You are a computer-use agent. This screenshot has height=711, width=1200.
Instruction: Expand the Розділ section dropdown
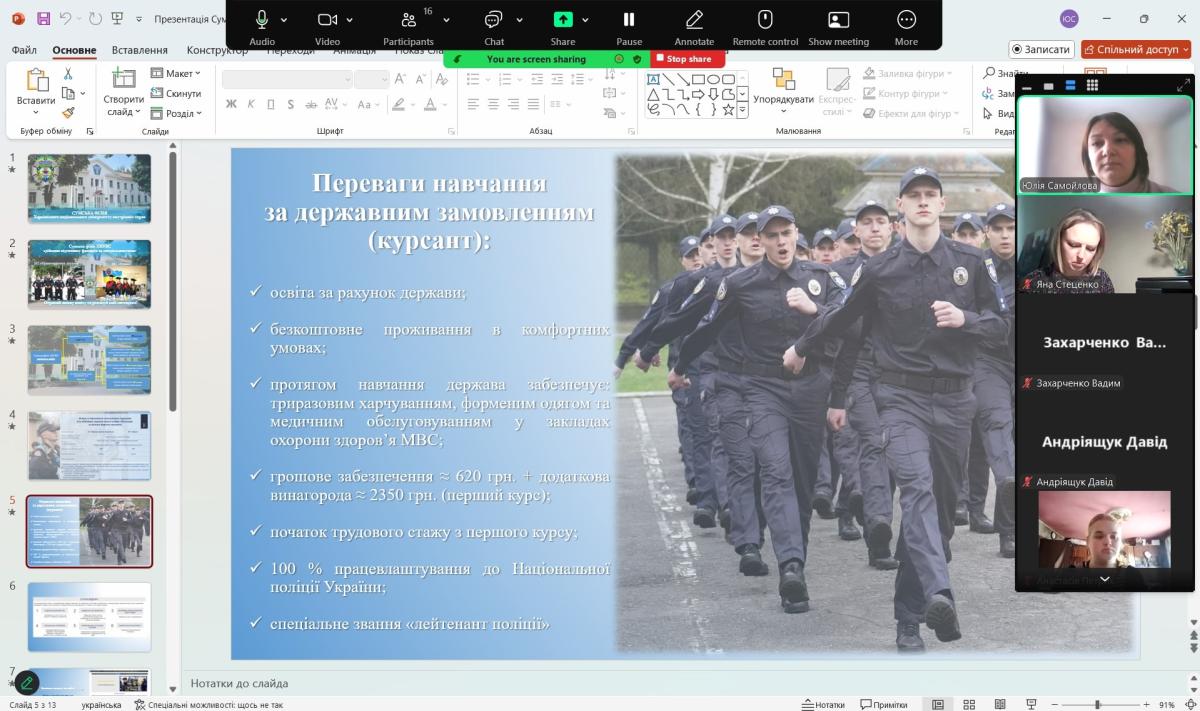click(x=176, y=113)
